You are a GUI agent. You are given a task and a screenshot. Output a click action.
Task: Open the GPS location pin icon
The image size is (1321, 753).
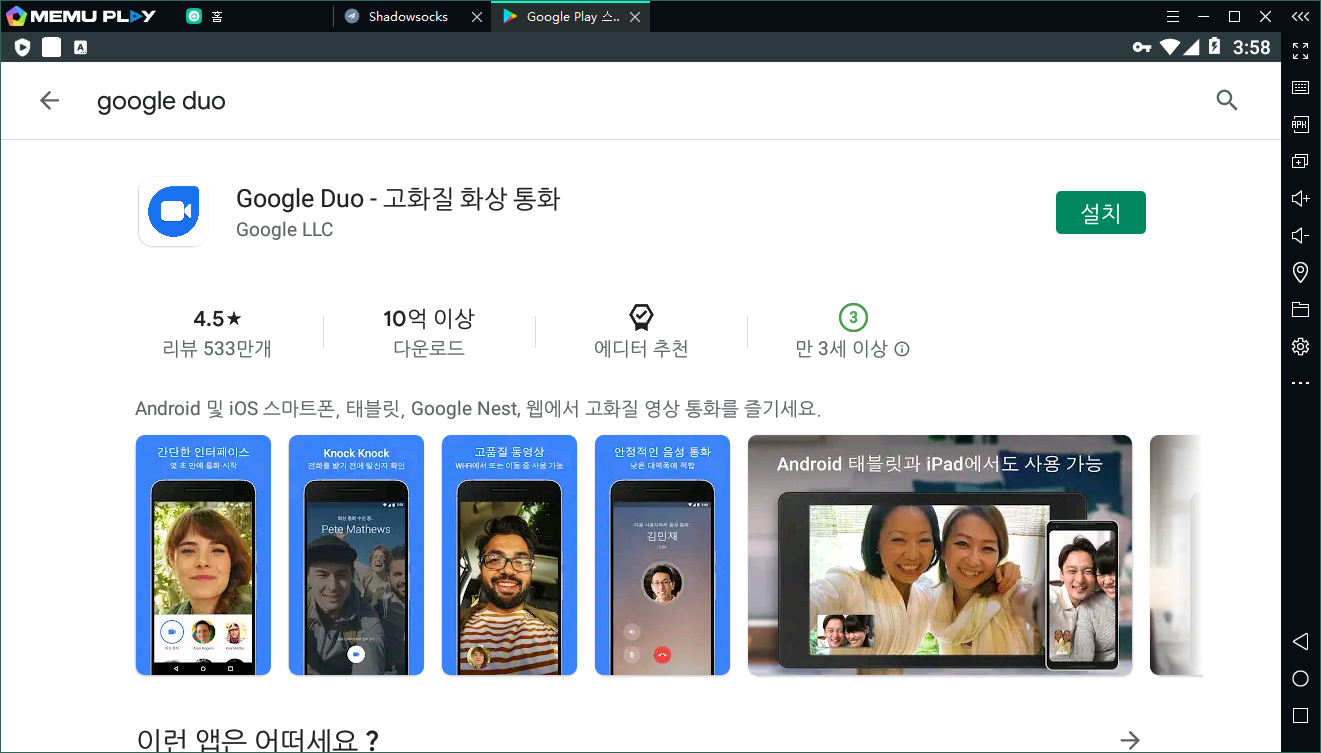(x=1300, y=272)
